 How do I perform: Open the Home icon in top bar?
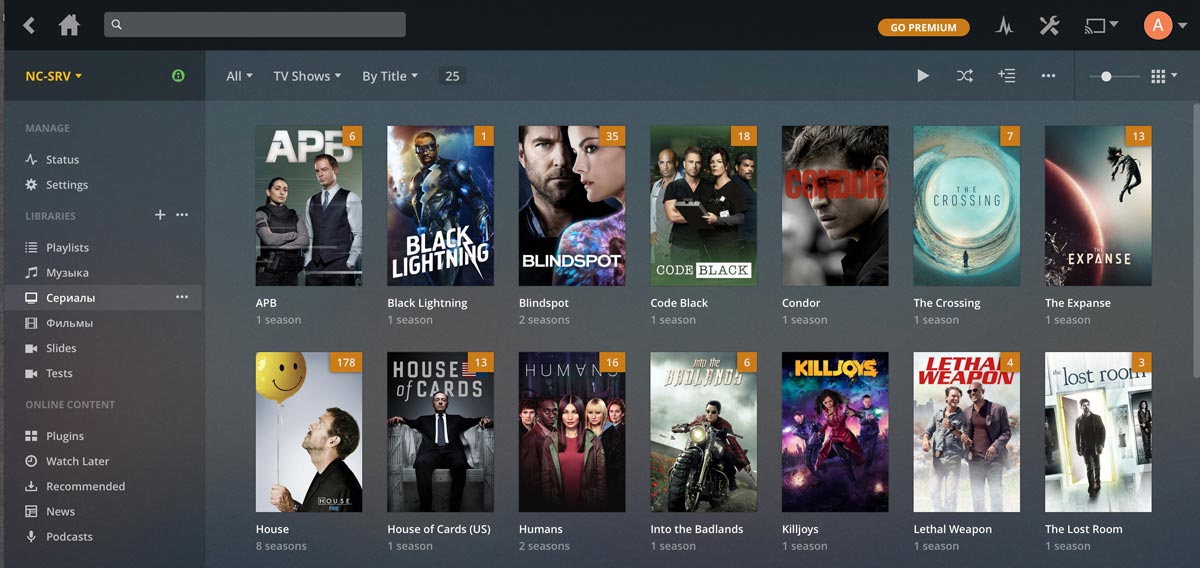coord(69,25)
